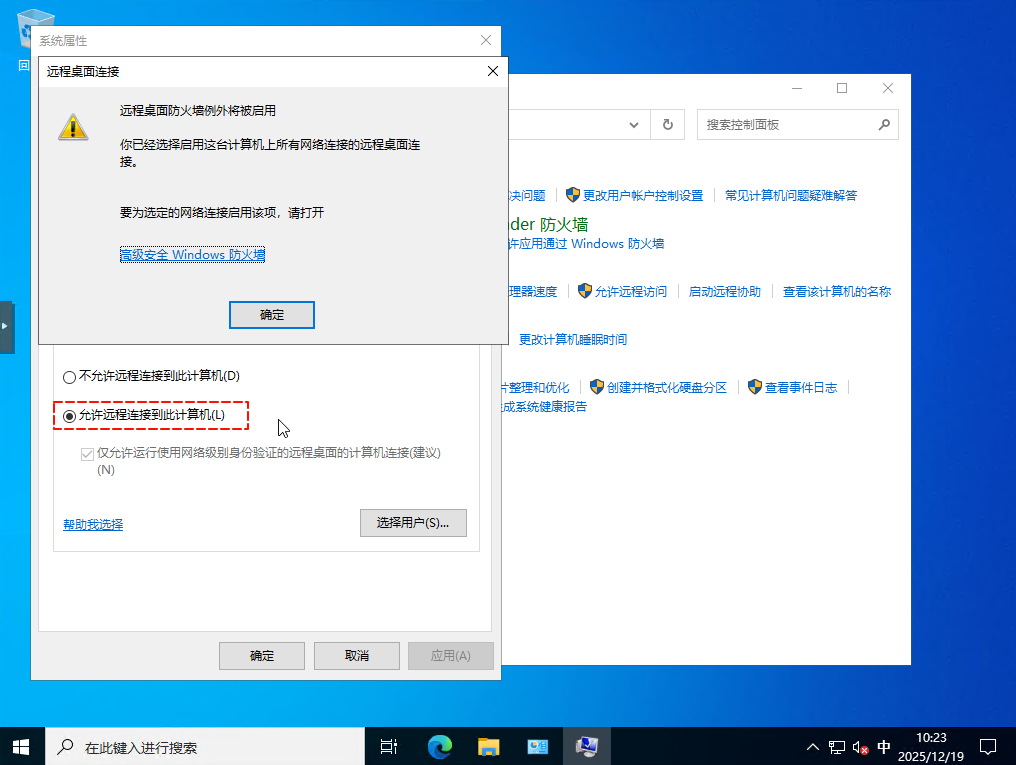Open the Windows Start menu
This screenshot has width=1016, height=765.
(x=20, y=746)
